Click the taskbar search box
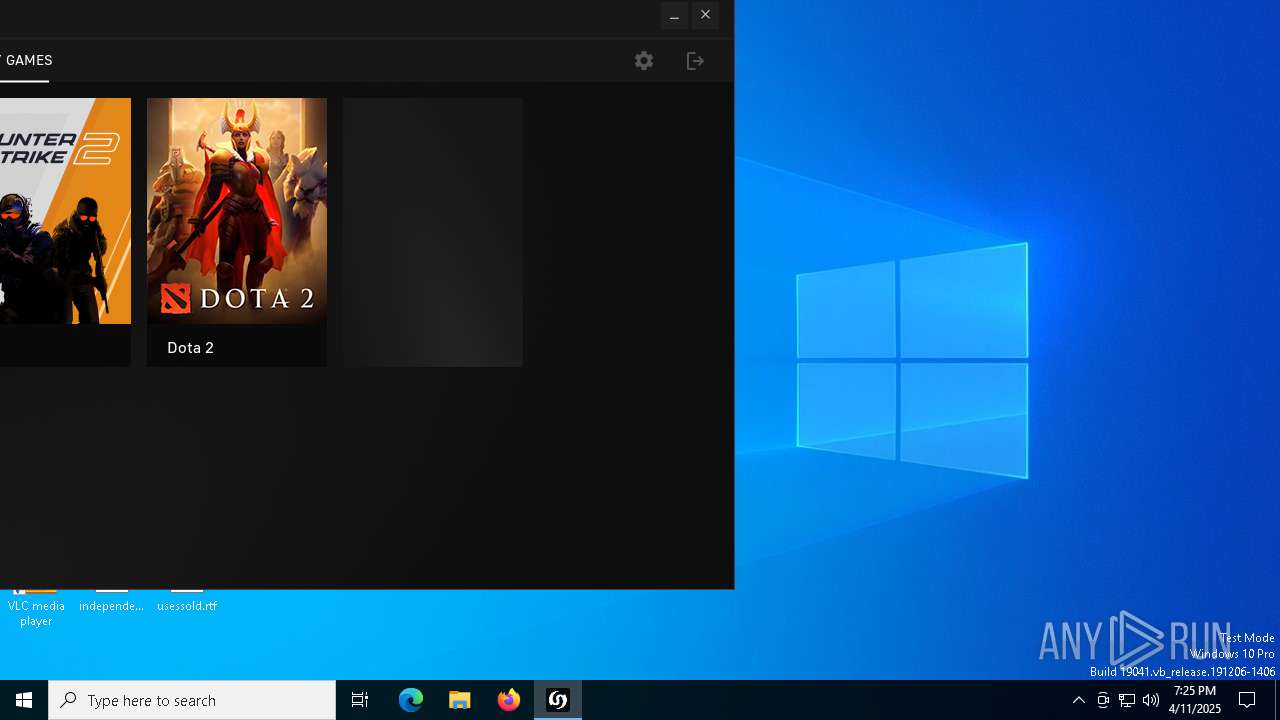1280x720 pixels. coord(192,700)
